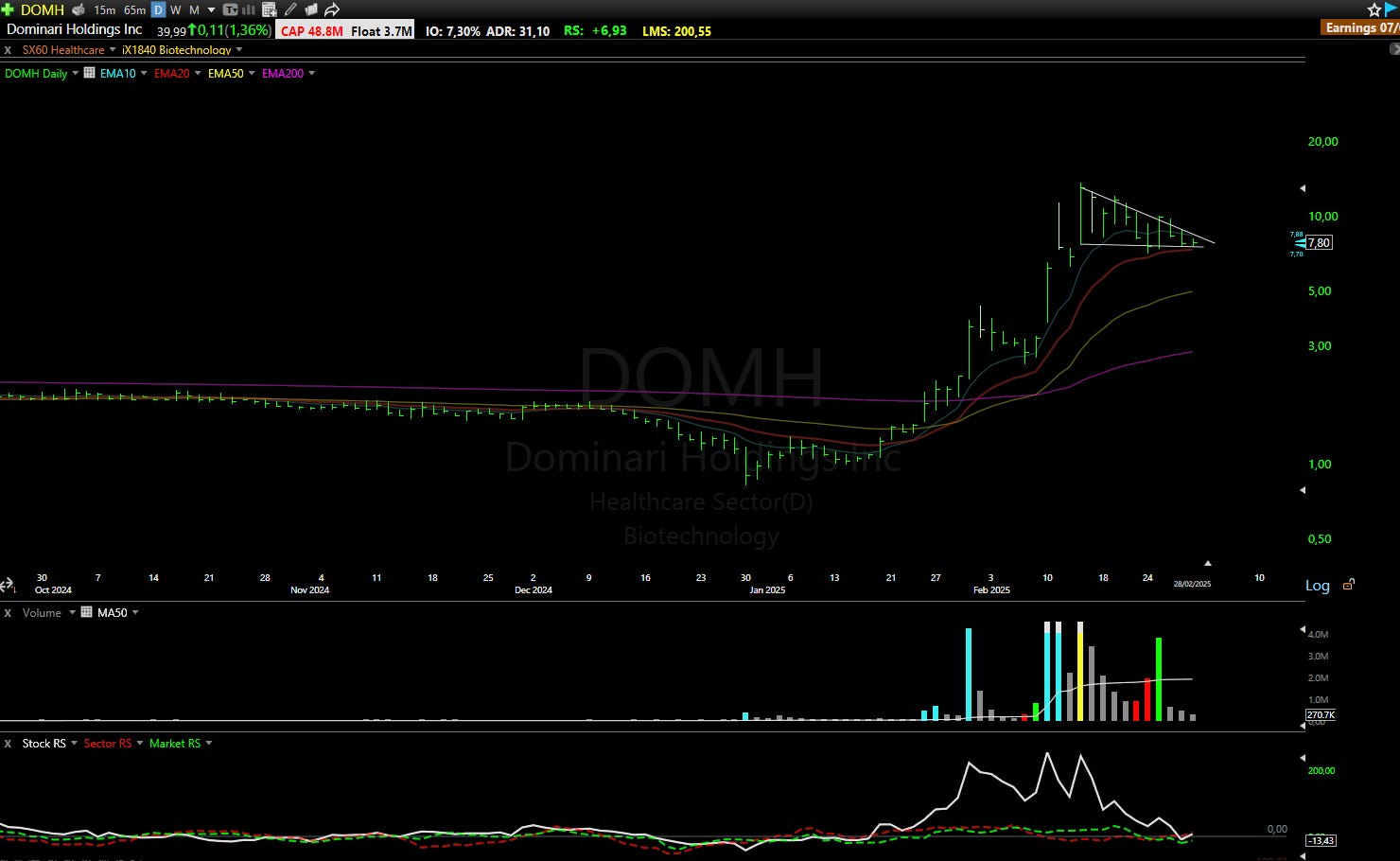Open the DOMH Daily dropdown arrow

[x=76, y=73]
